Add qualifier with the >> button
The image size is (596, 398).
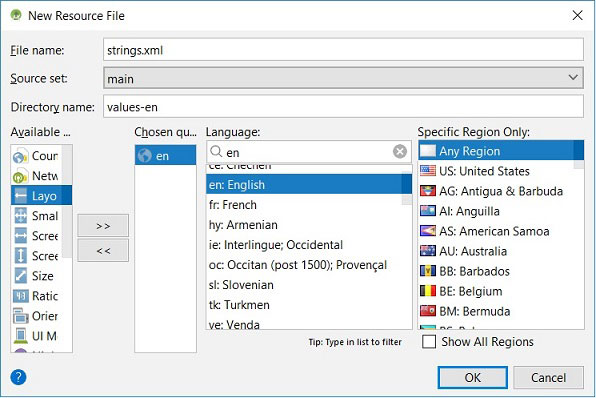pos(103,226)
